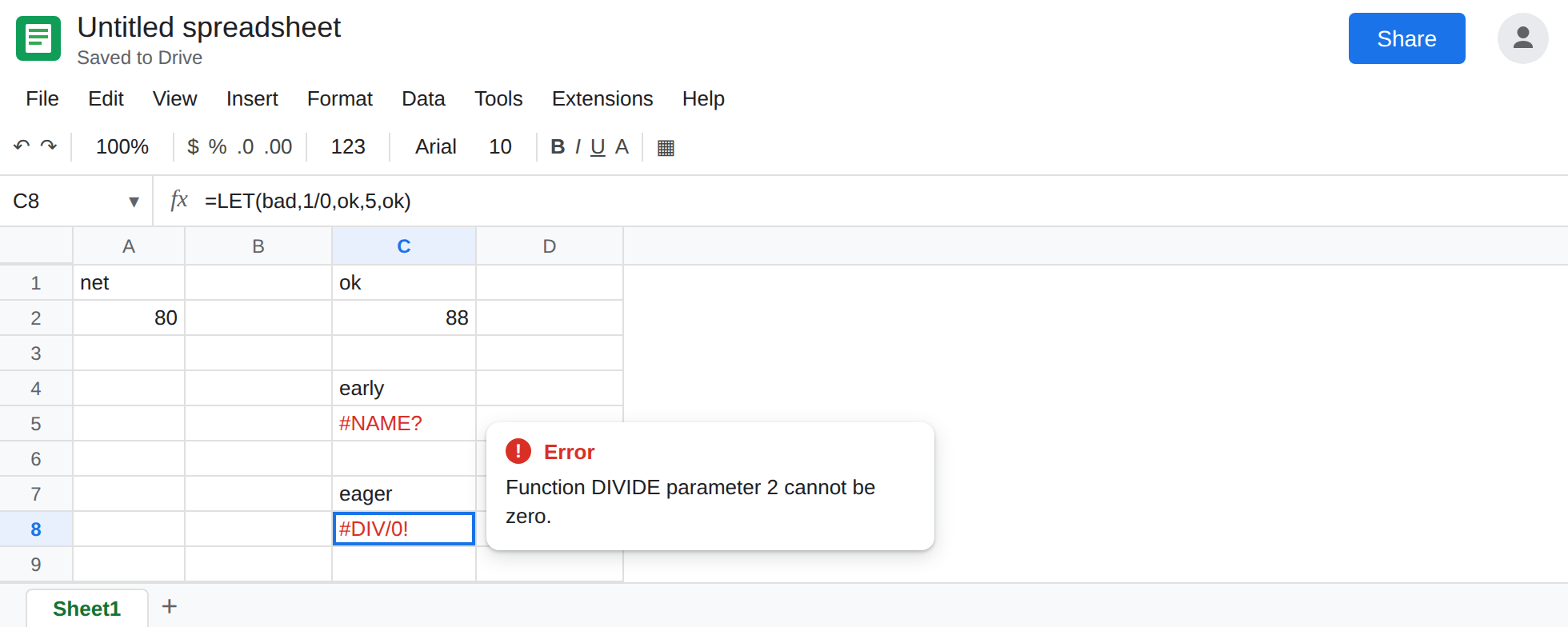This screenshot has height=627, width=1568.
Task: Open text color picker
Action: tap(622, 146)
